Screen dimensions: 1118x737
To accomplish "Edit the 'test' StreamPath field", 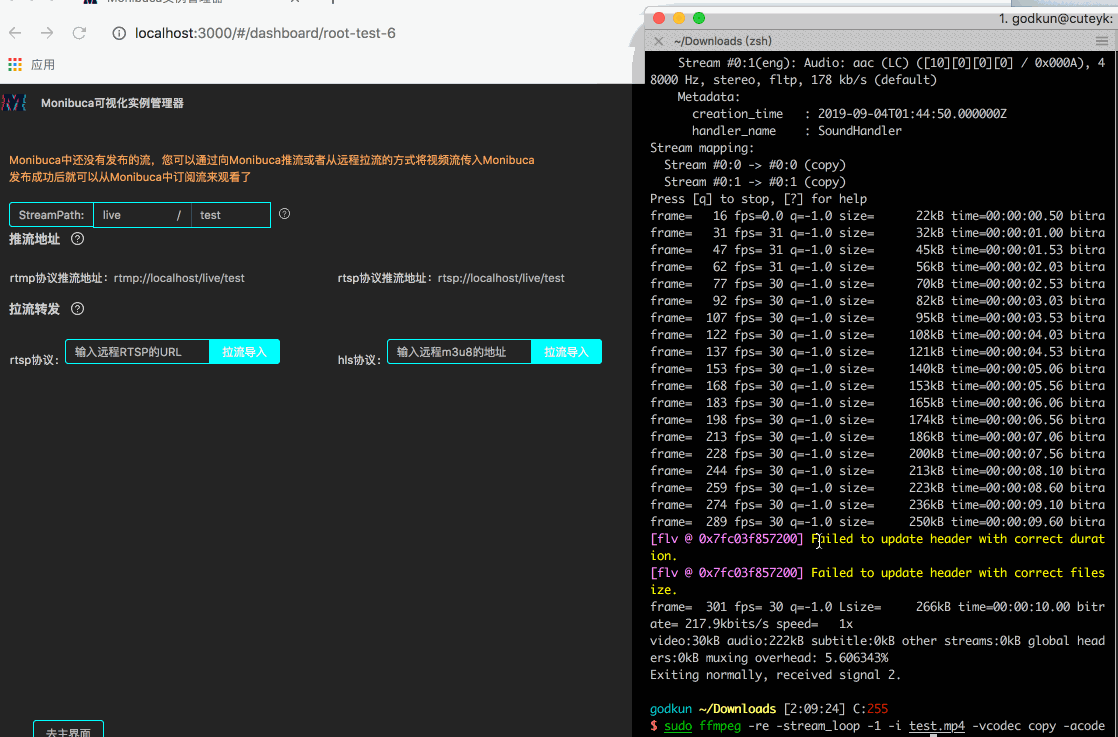I will 231,215.
